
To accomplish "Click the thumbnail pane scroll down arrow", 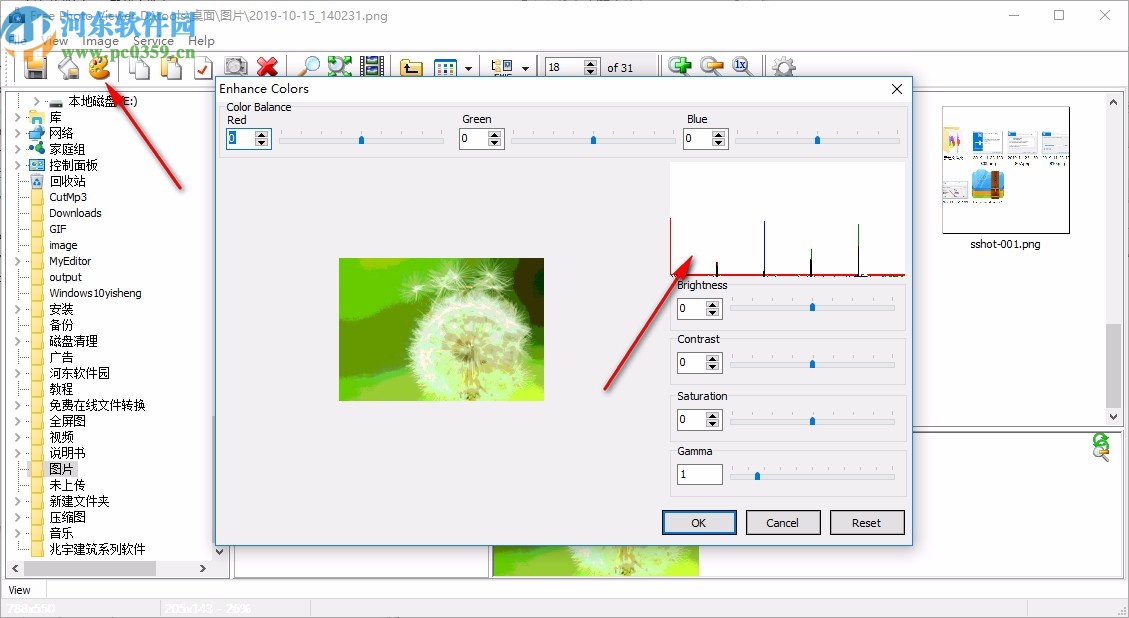I will point(1113,416).
